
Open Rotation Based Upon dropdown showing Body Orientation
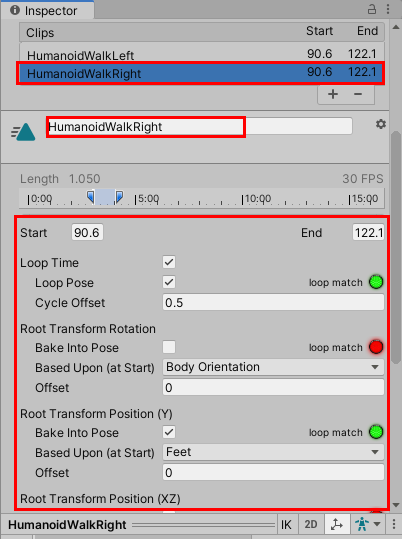click(x=273, y=367)
